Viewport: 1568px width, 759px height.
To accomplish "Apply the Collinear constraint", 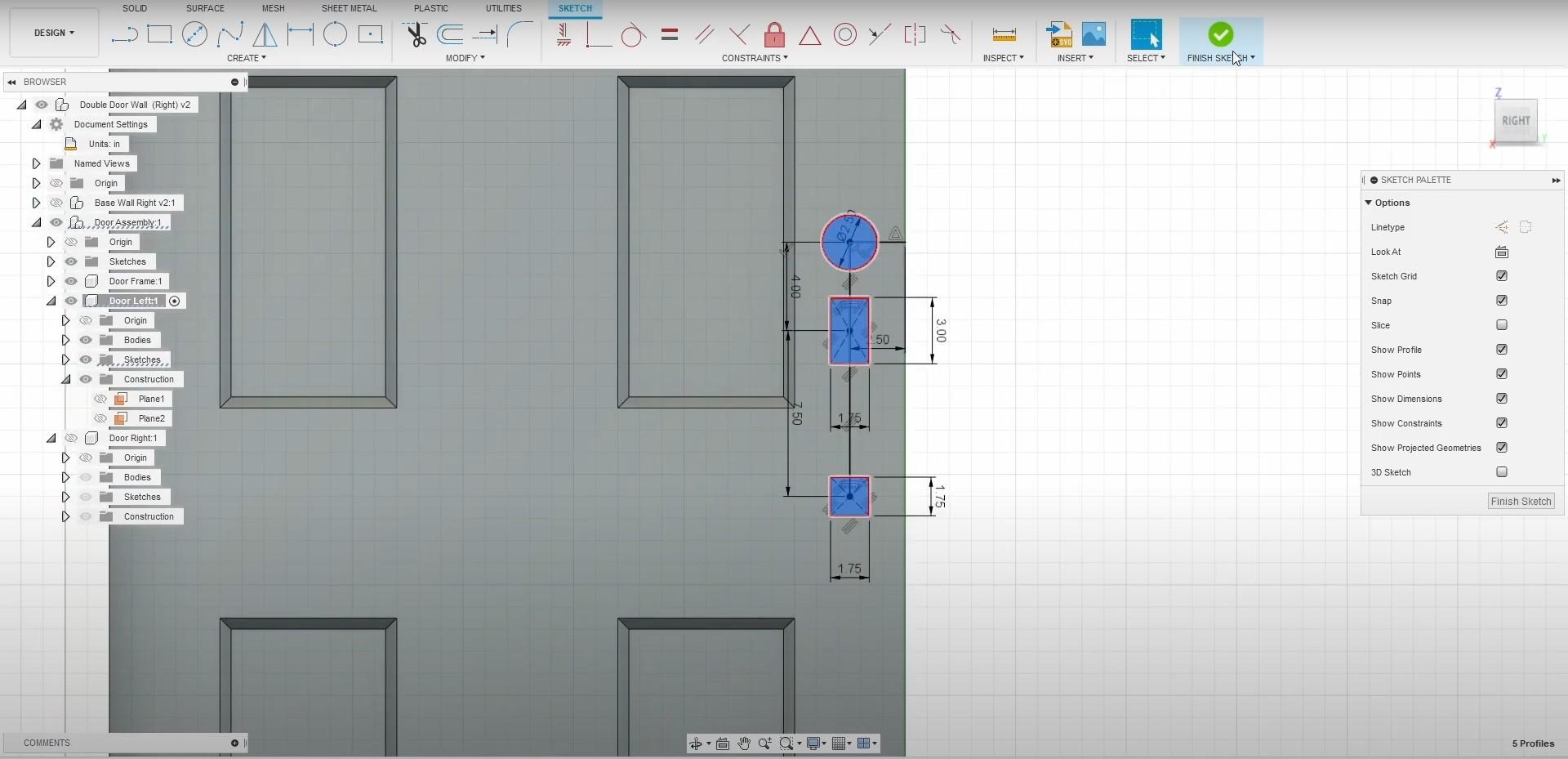I will 880,34.
